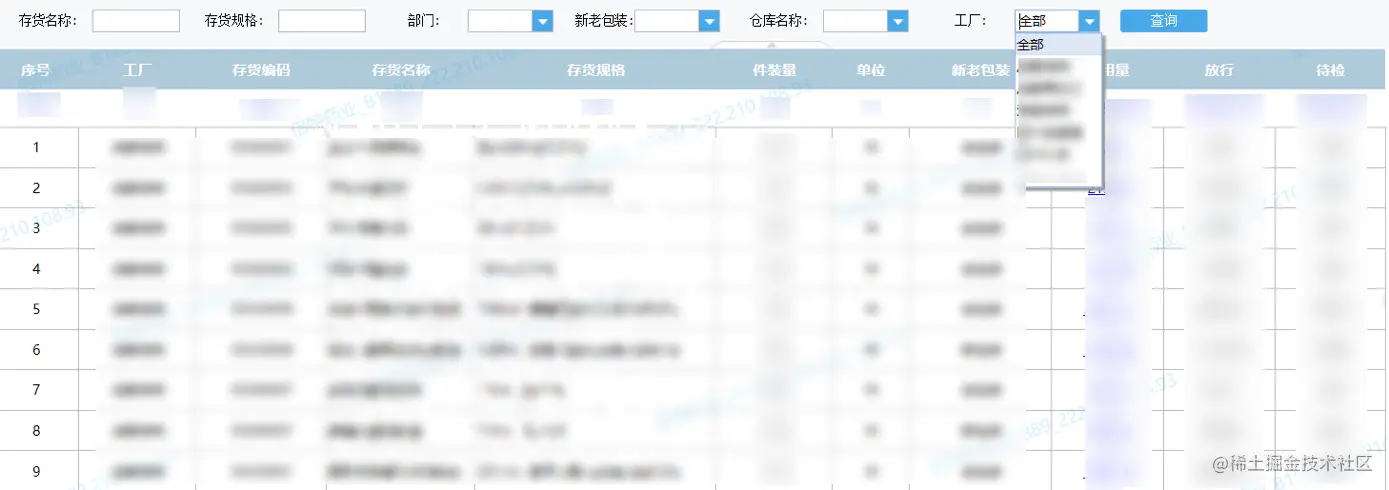This screenshot has height=490, width=1389.
Task: Collapse the open 工厂 dropdown
Action: [1089, 21]
